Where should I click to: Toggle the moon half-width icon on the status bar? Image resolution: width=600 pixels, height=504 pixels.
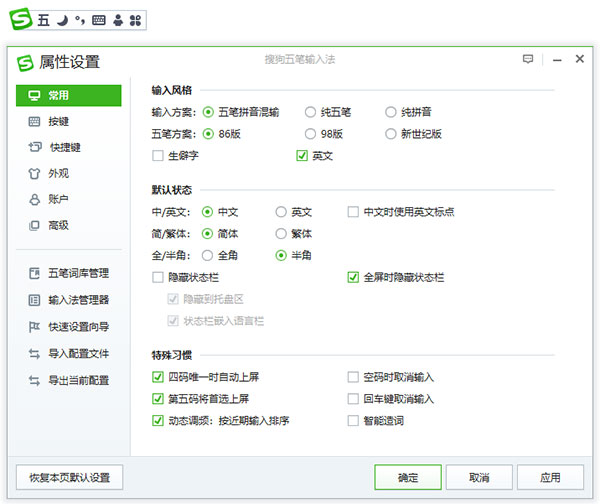(x=62, y=20)
